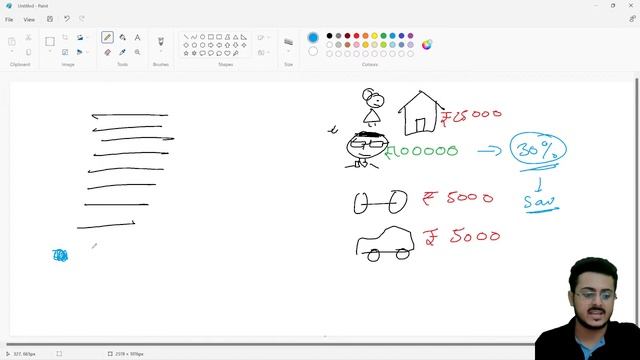Image resolution: width=640 pixels, height=360 pixels.
Task: Select the Text tool
Action: [138, 37]
